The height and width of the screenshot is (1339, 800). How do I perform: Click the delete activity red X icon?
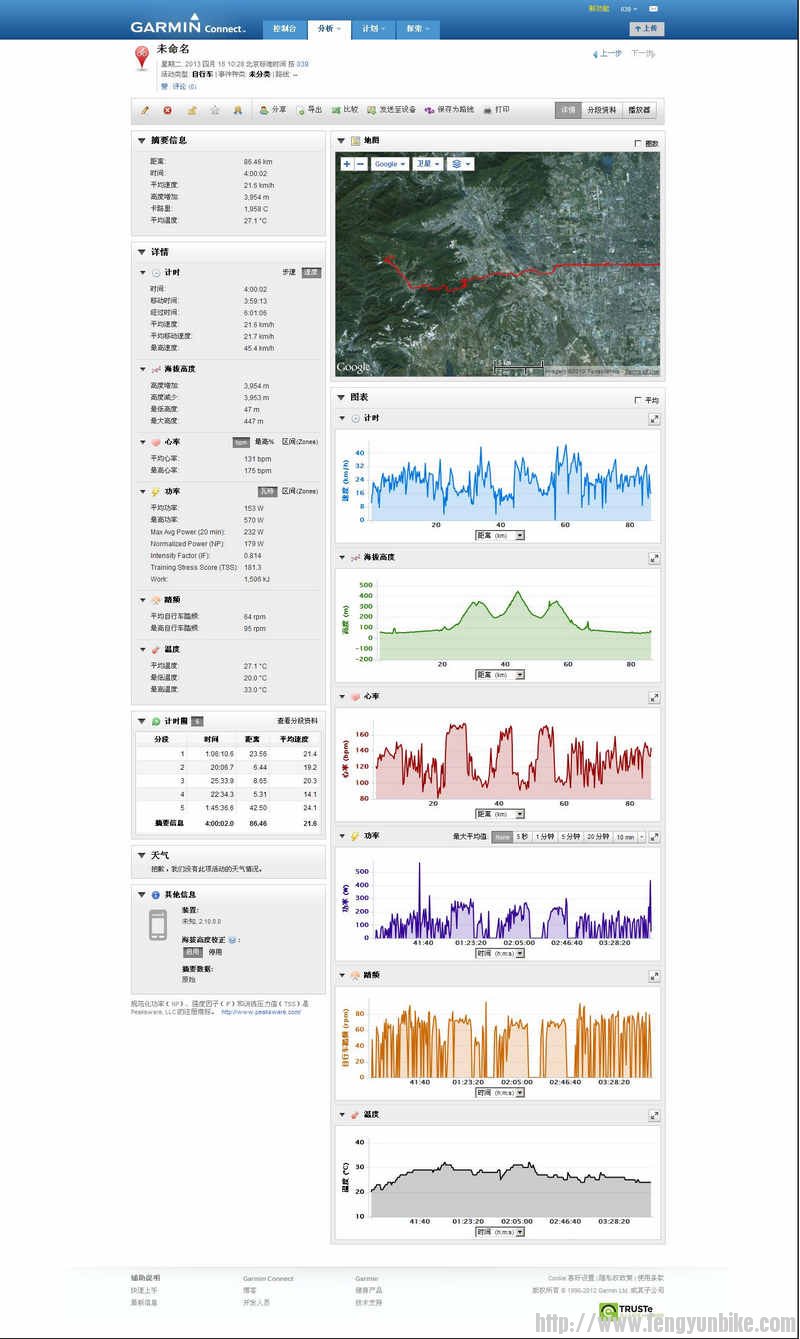tap(166, 110)
